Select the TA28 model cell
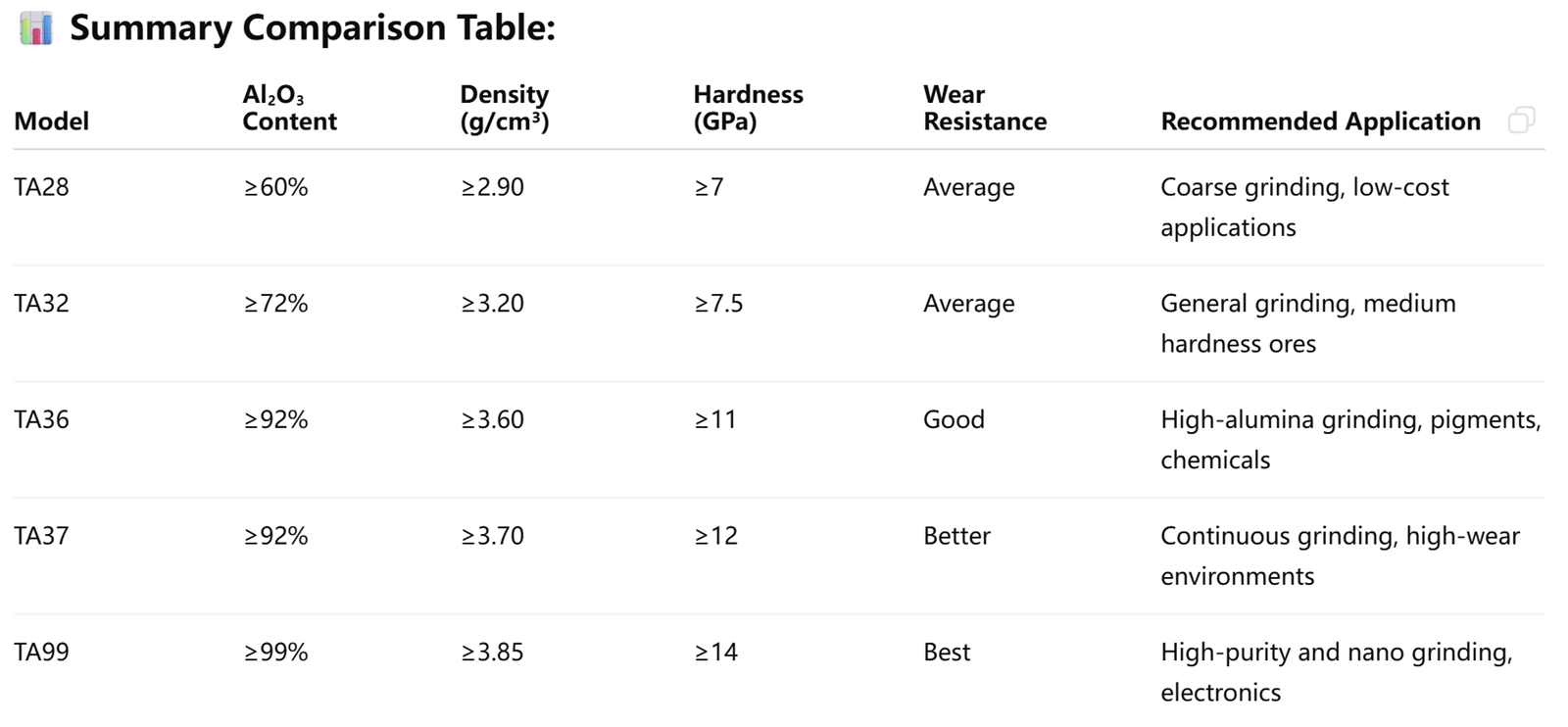The height and width of the screenshot is (727, 1568). click(x=41, y=187)
